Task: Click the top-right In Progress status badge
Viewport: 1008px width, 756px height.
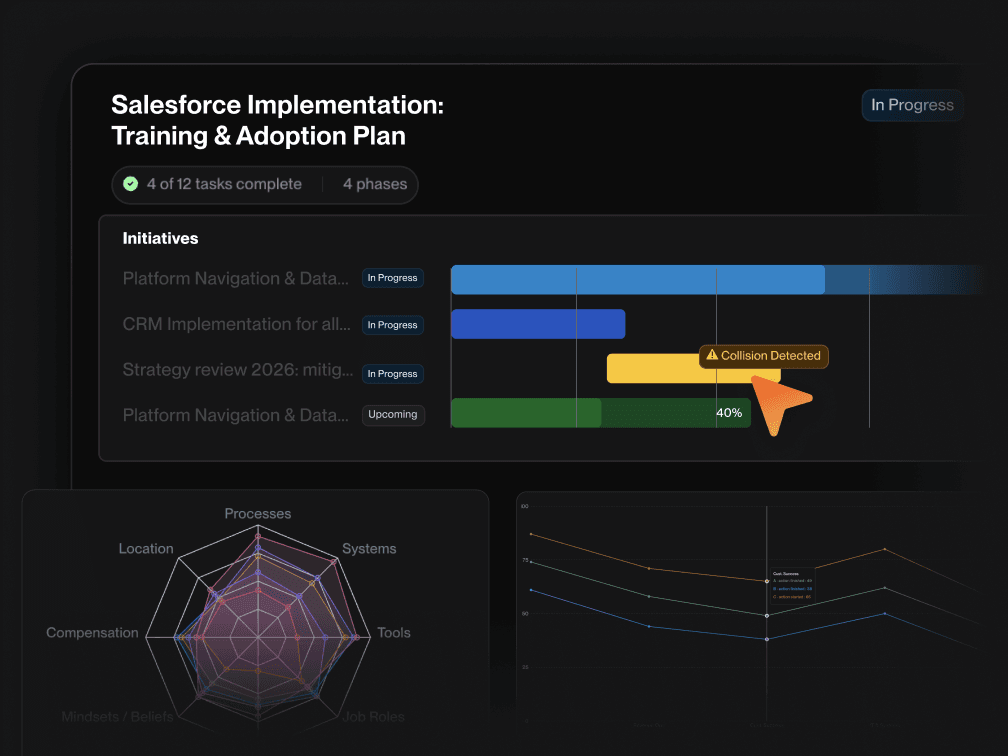Action: click(x=912, y=105)
